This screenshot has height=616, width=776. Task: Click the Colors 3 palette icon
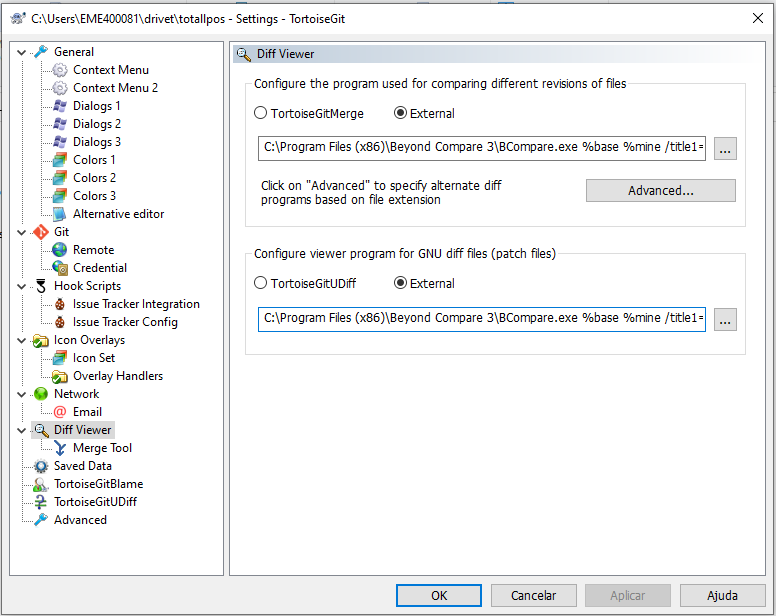59,196
